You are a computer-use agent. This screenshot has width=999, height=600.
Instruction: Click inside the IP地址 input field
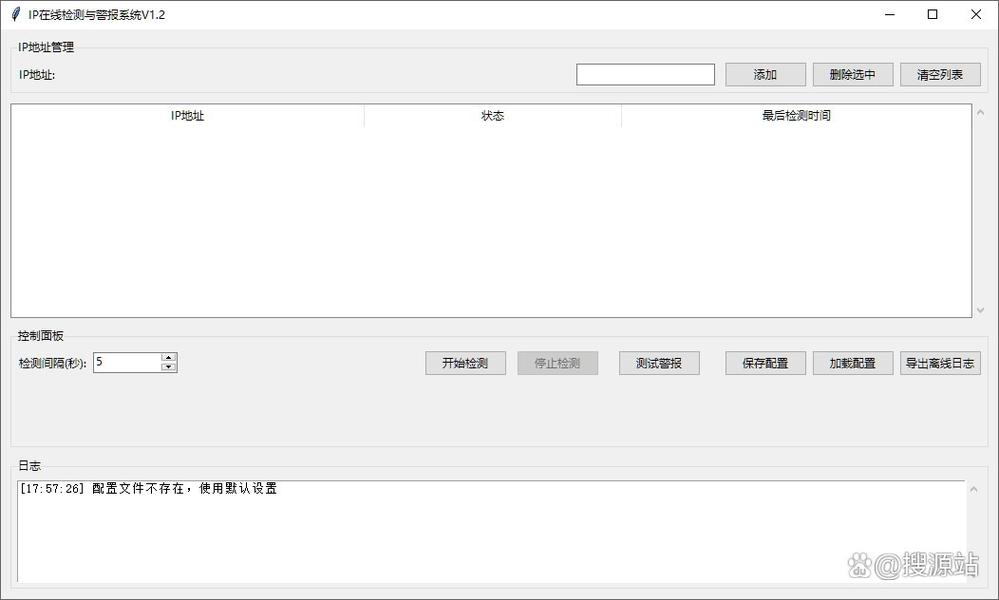coord(645,74)
